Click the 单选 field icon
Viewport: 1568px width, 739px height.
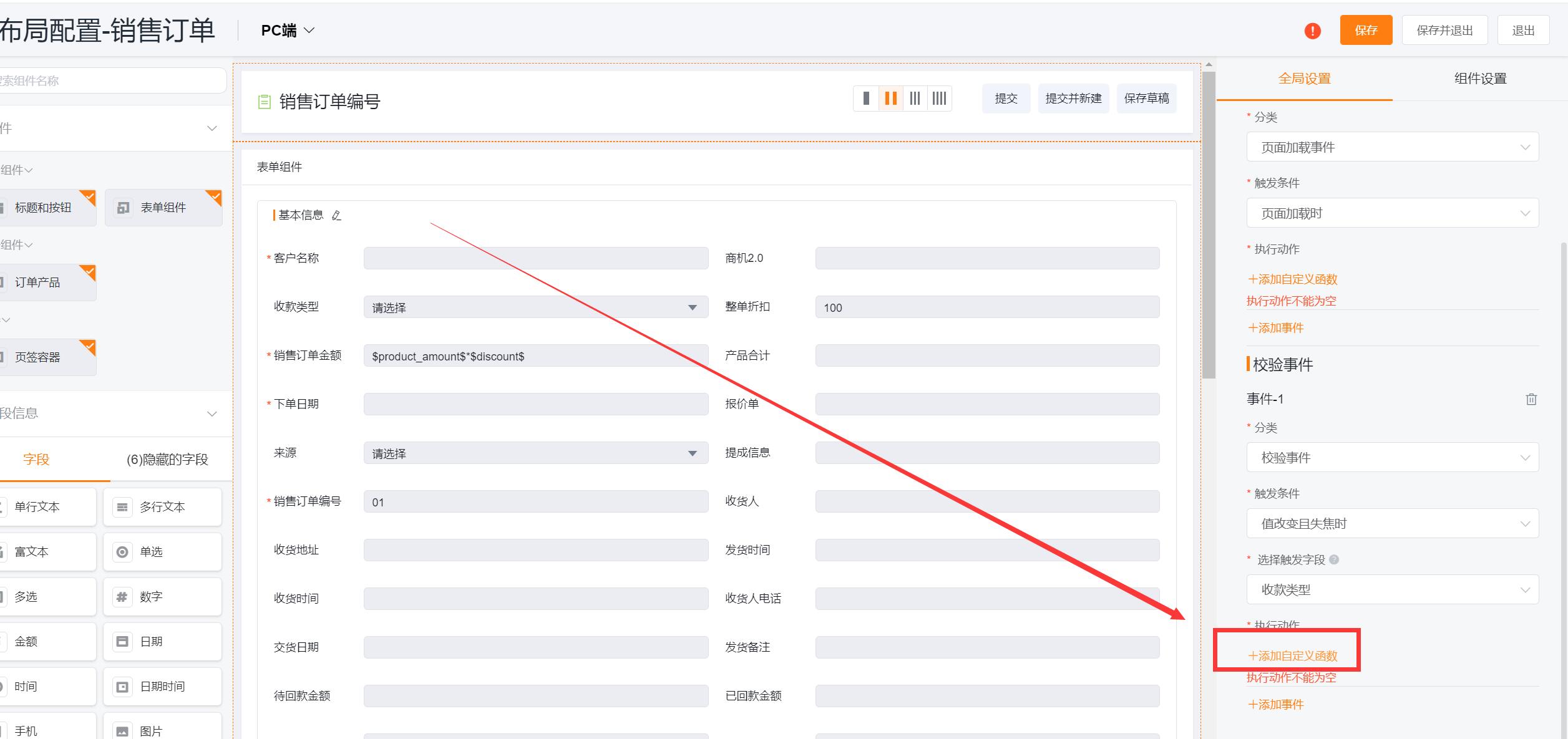[122, 552]
